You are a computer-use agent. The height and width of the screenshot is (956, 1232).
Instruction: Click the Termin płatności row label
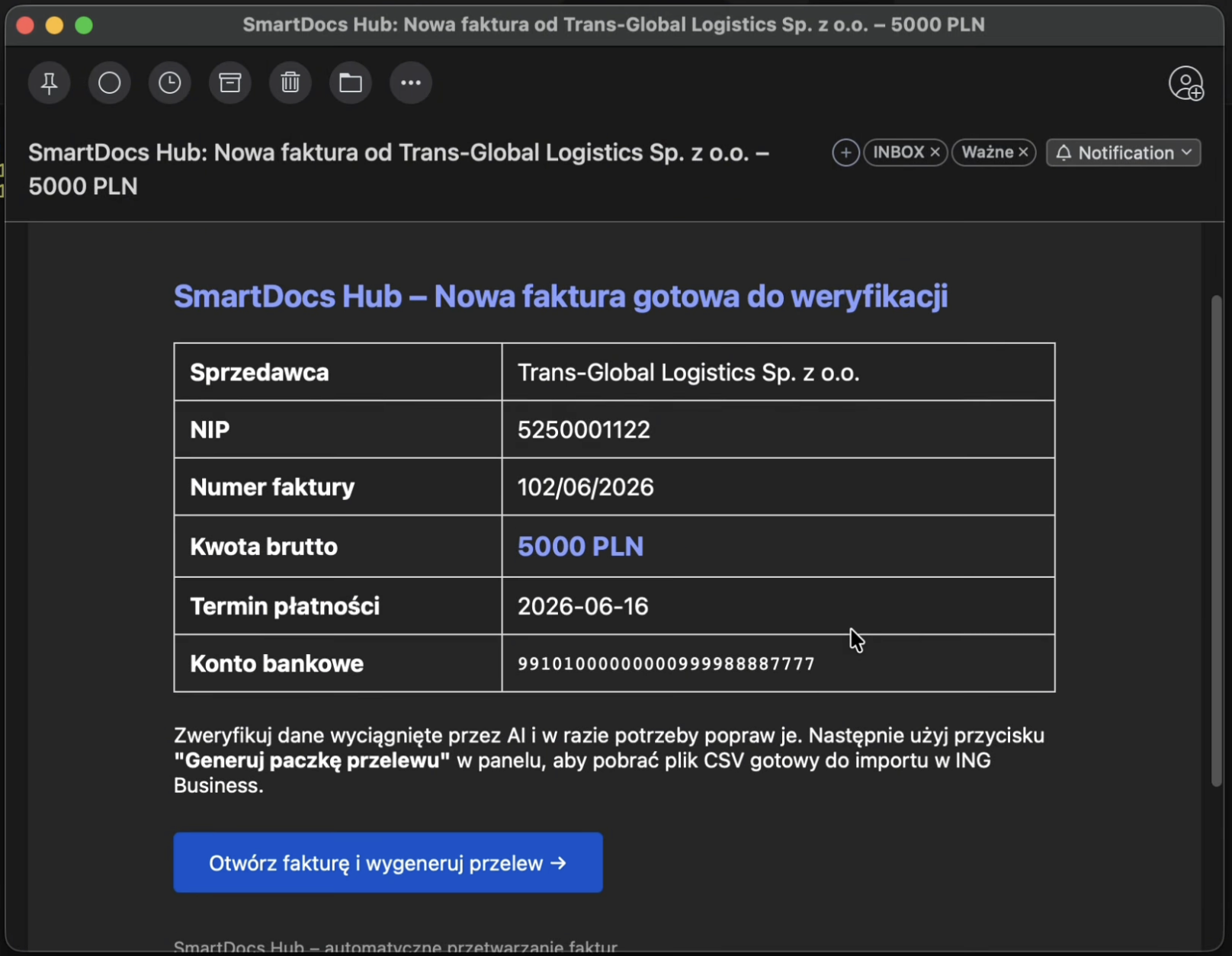[284, 606]
